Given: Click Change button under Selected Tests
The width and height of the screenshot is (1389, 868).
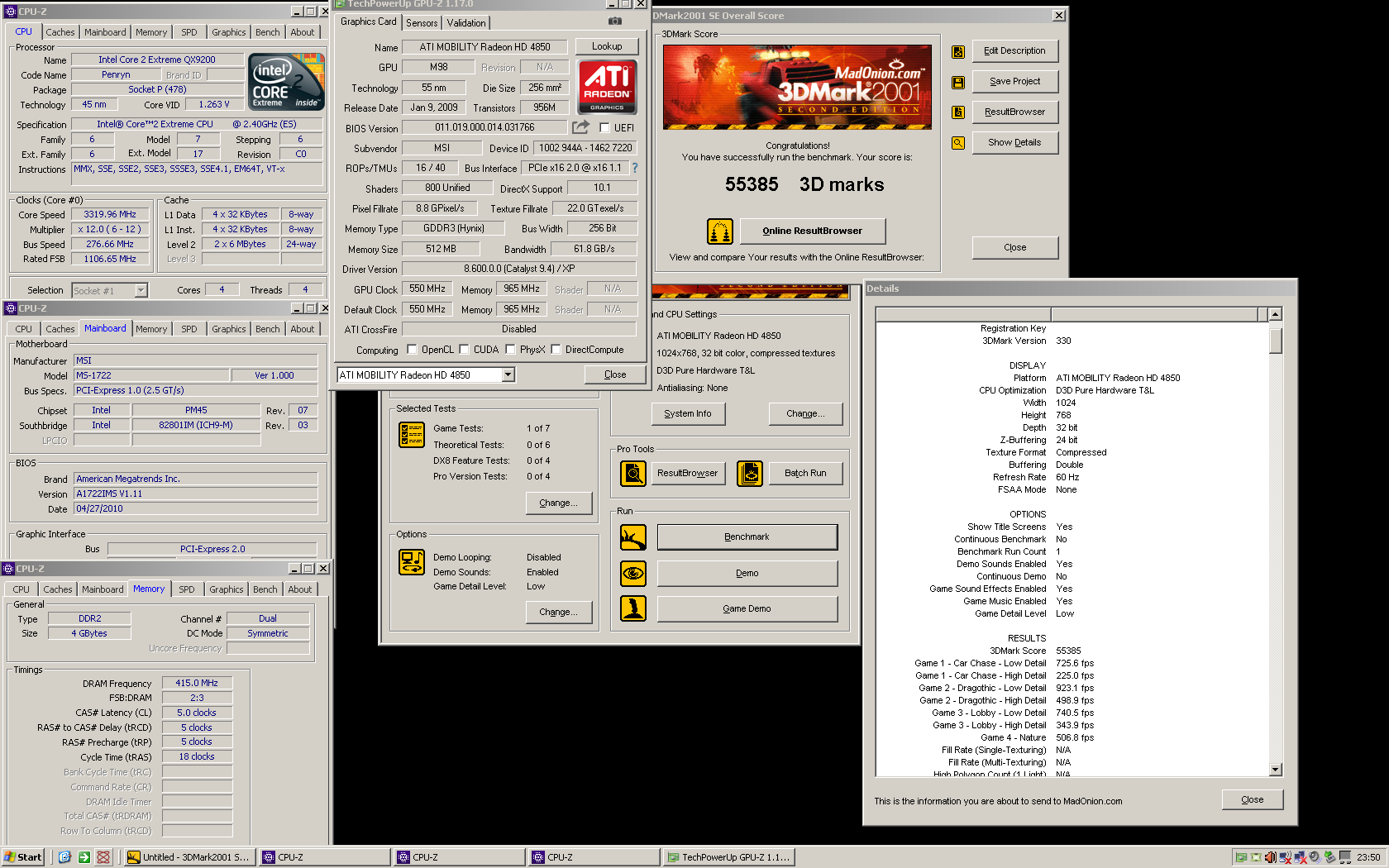Looking at the screenshot, I should point(558,503).
